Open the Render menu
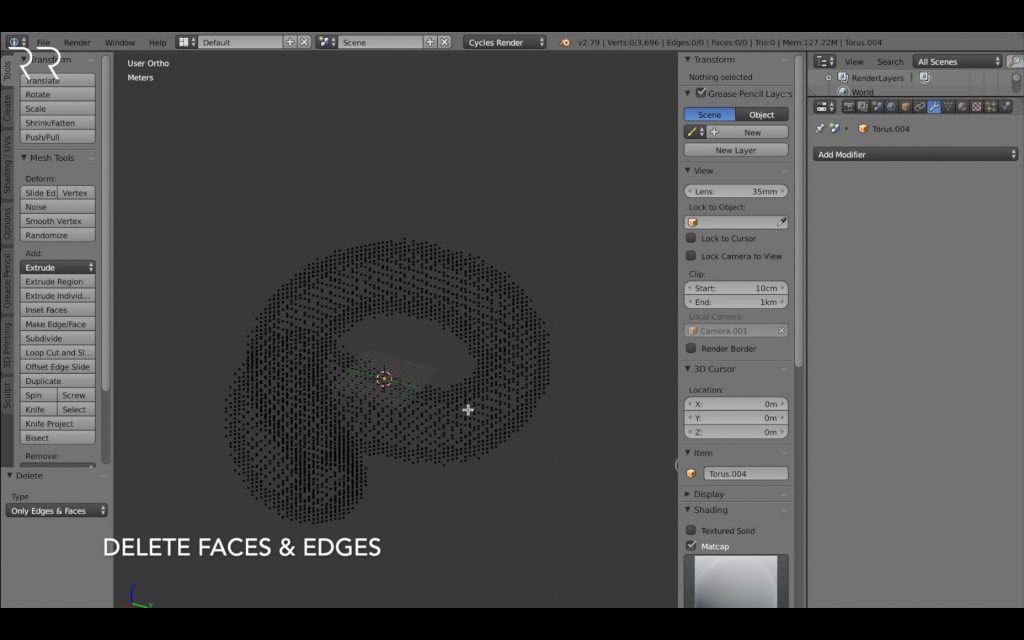The width and height of the screenshot is (1024, 640). pos(77,42)
